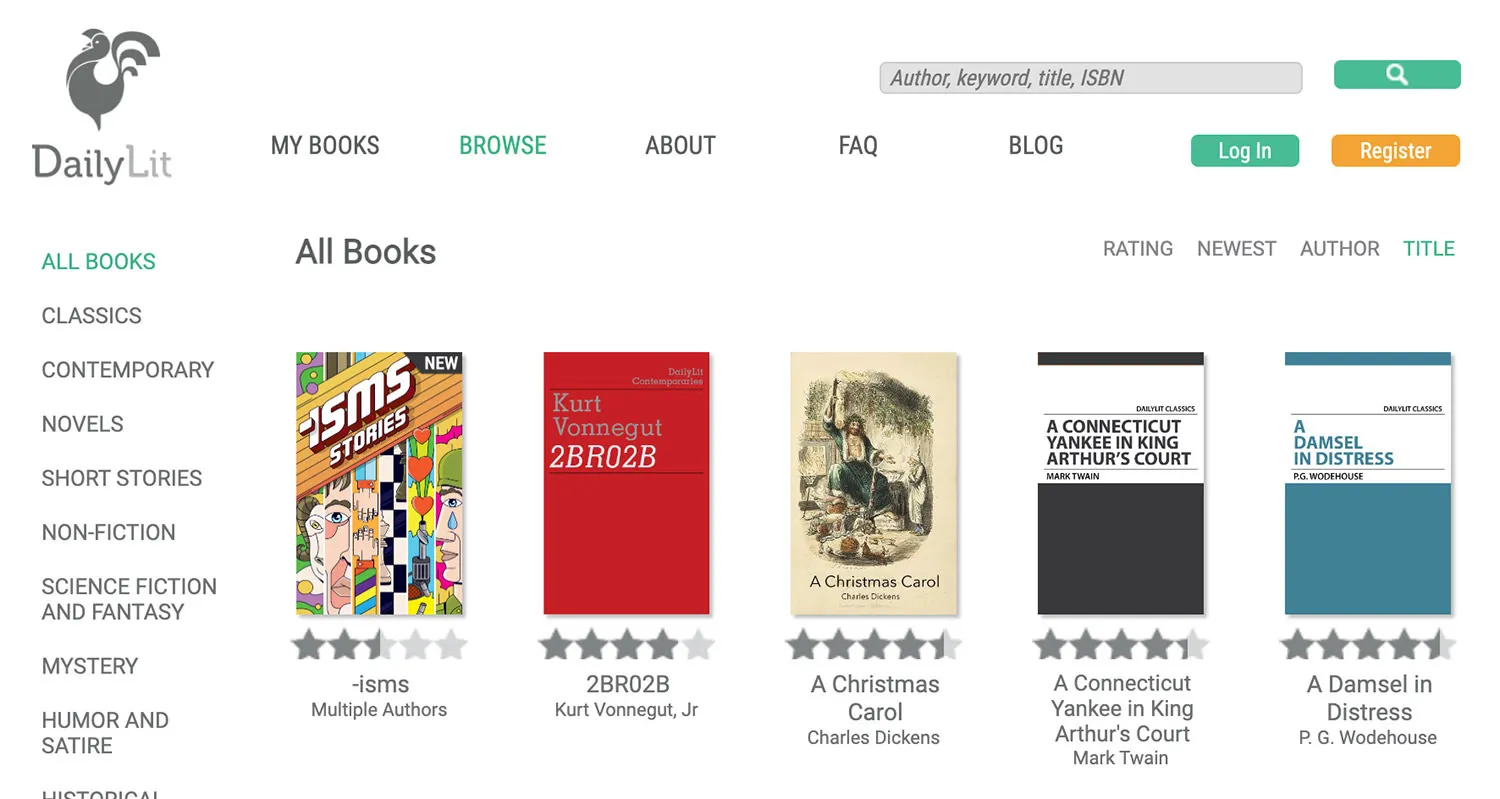Sort the list by Newest
This screenshot has width=1500, height=799.
[1236, 249]
